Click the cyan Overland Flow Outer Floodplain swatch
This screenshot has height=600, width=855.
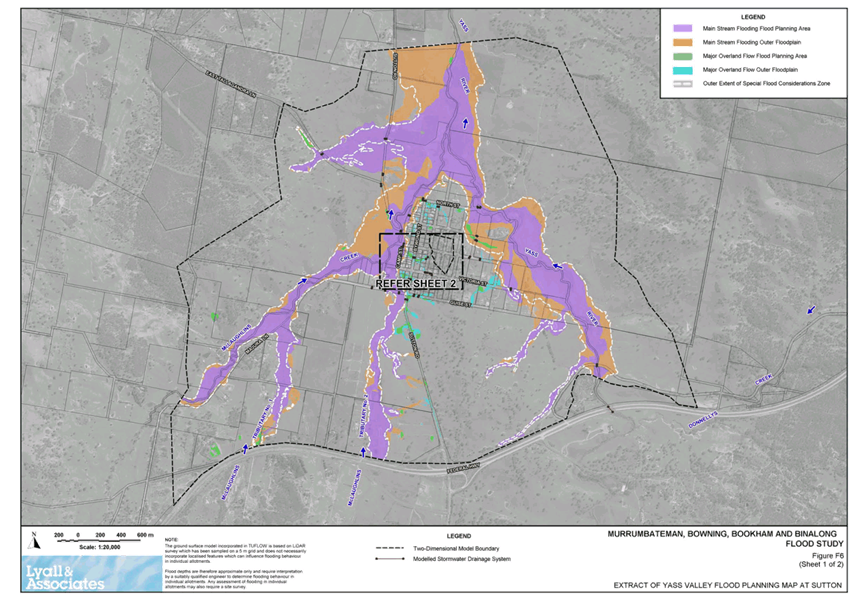[684, 70]
